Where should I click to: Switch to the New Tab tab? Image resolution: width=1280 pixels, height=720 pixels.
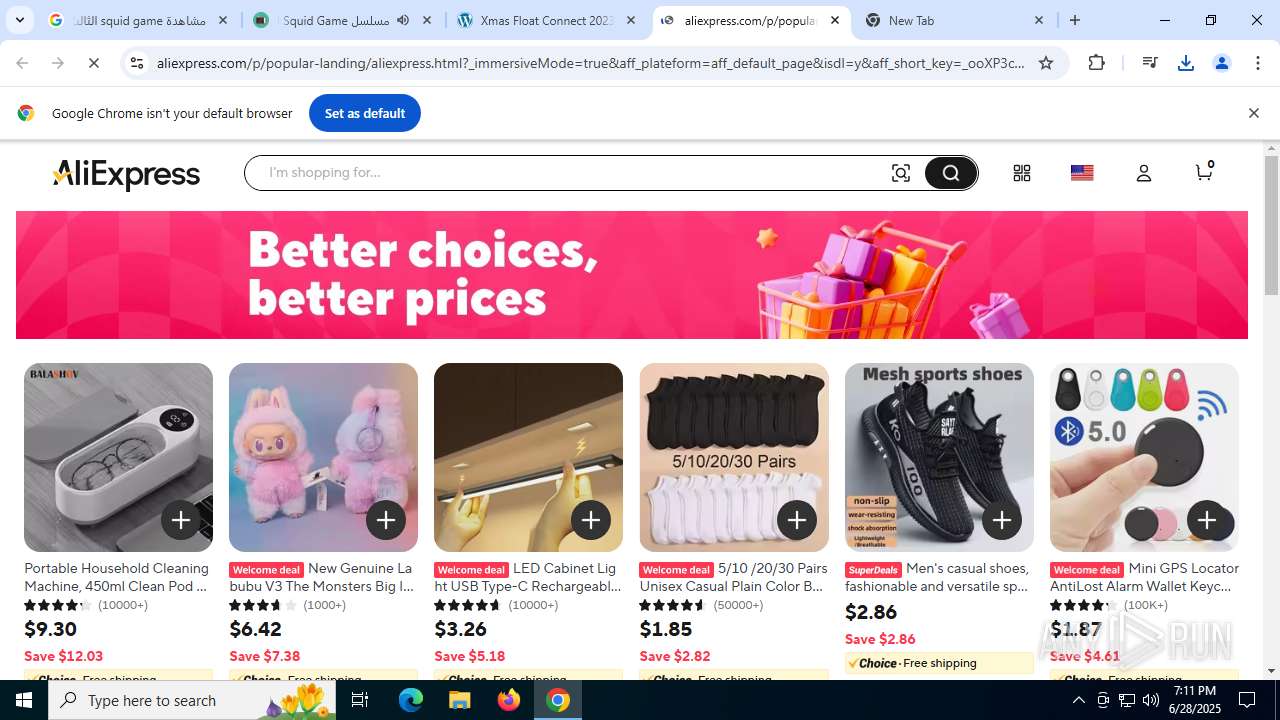tap(955, 20)
